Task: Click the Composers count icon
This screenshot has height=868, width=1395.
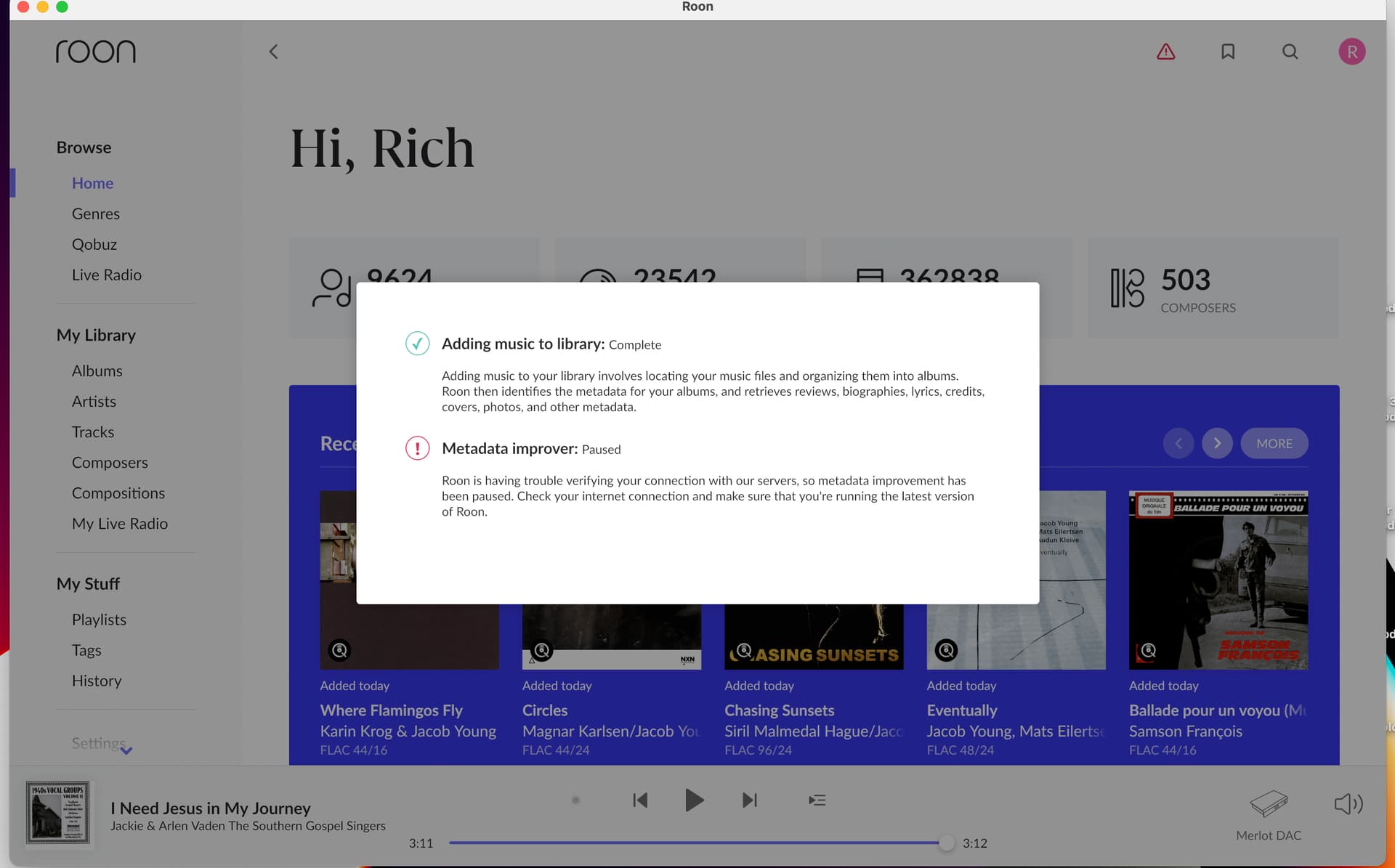Action: click(x=1127, y=288)
